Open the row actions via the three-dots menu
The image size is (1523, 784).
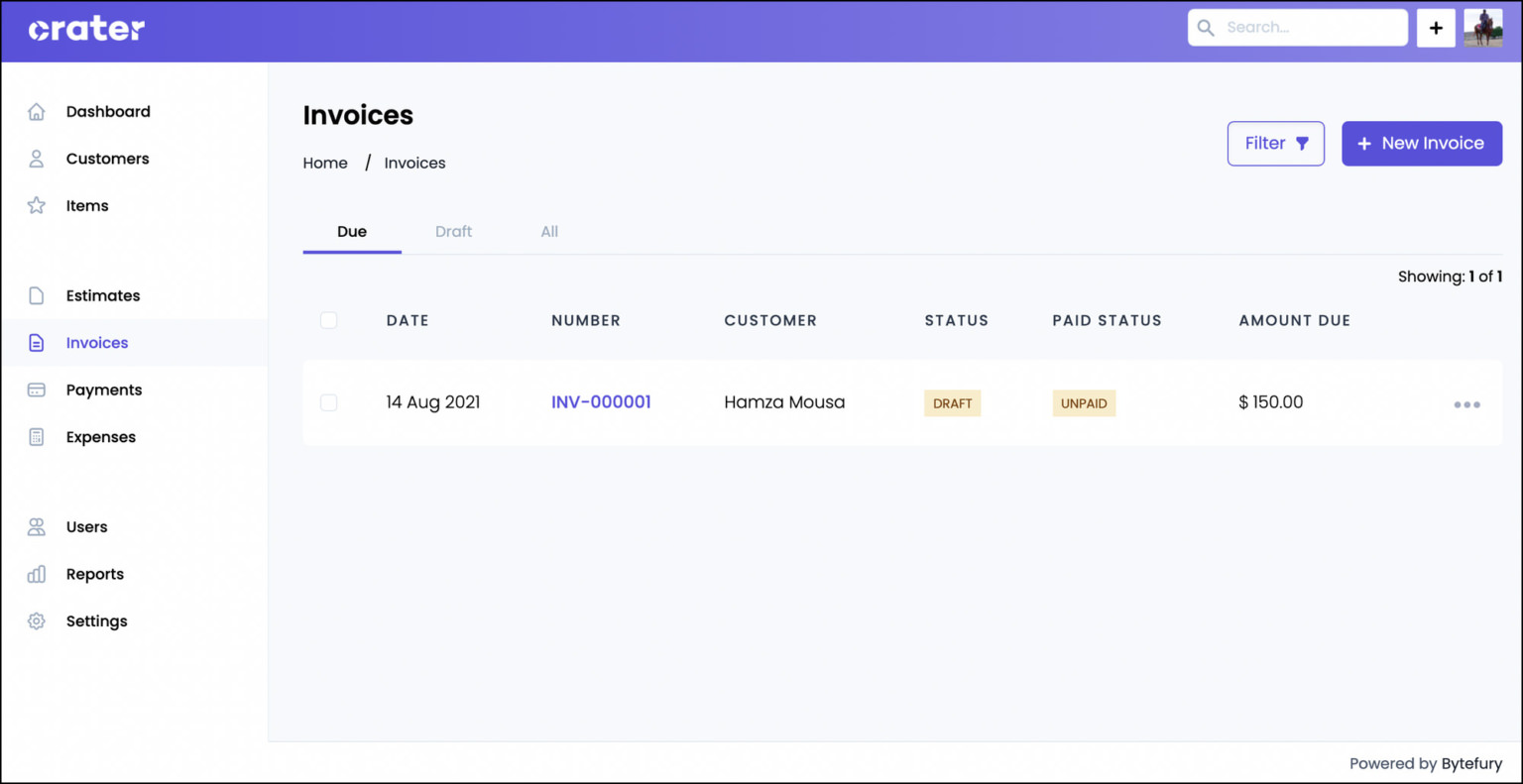tap(1466, 403)
